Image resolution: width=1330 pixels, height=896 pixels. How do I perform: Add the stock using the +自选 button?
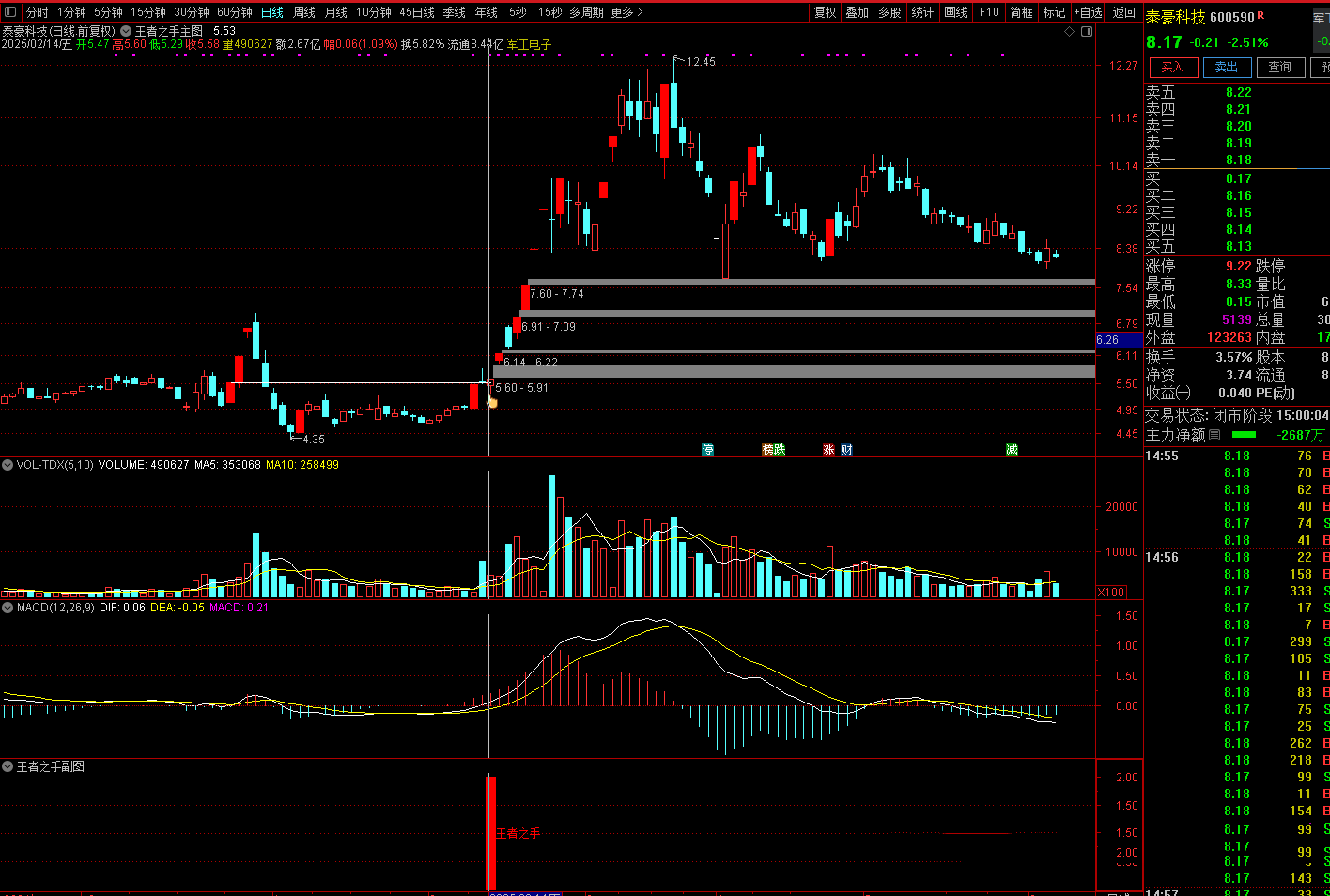[x=1088, y=12]
